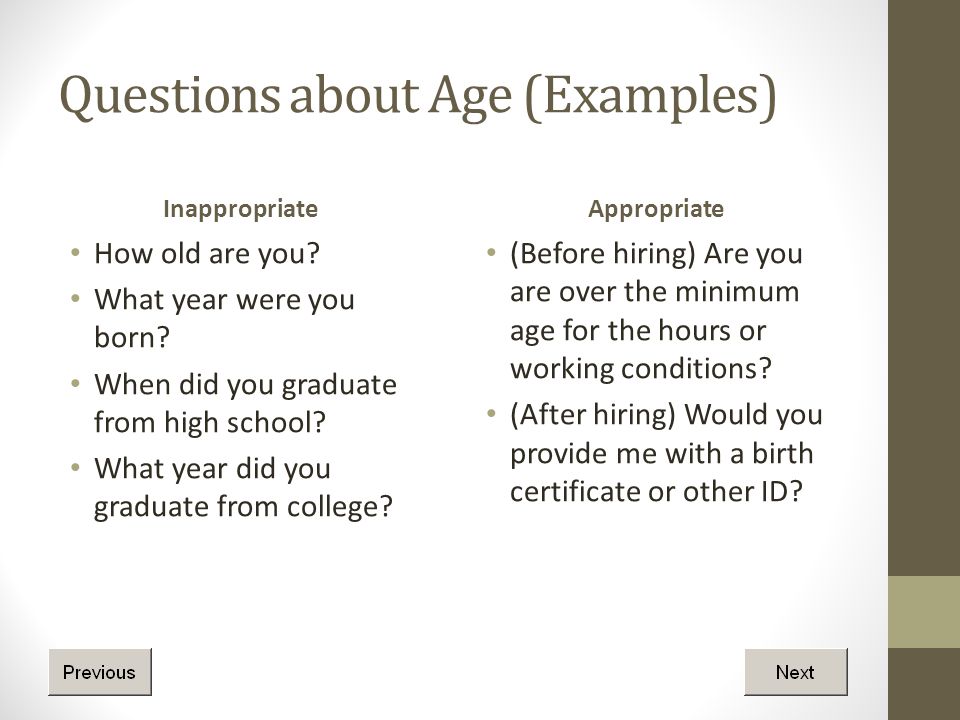Click the college graduation question text

point(243,487)
